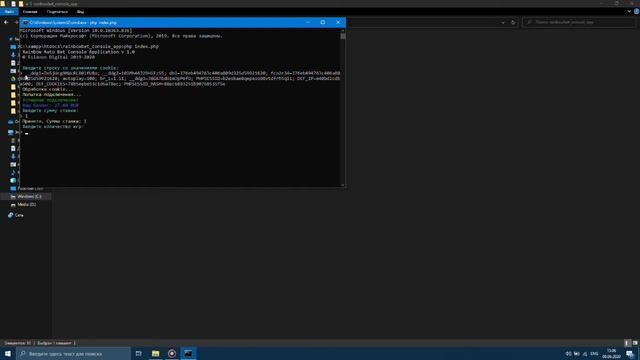Open the Windows Start menu

tap(8, 353)
